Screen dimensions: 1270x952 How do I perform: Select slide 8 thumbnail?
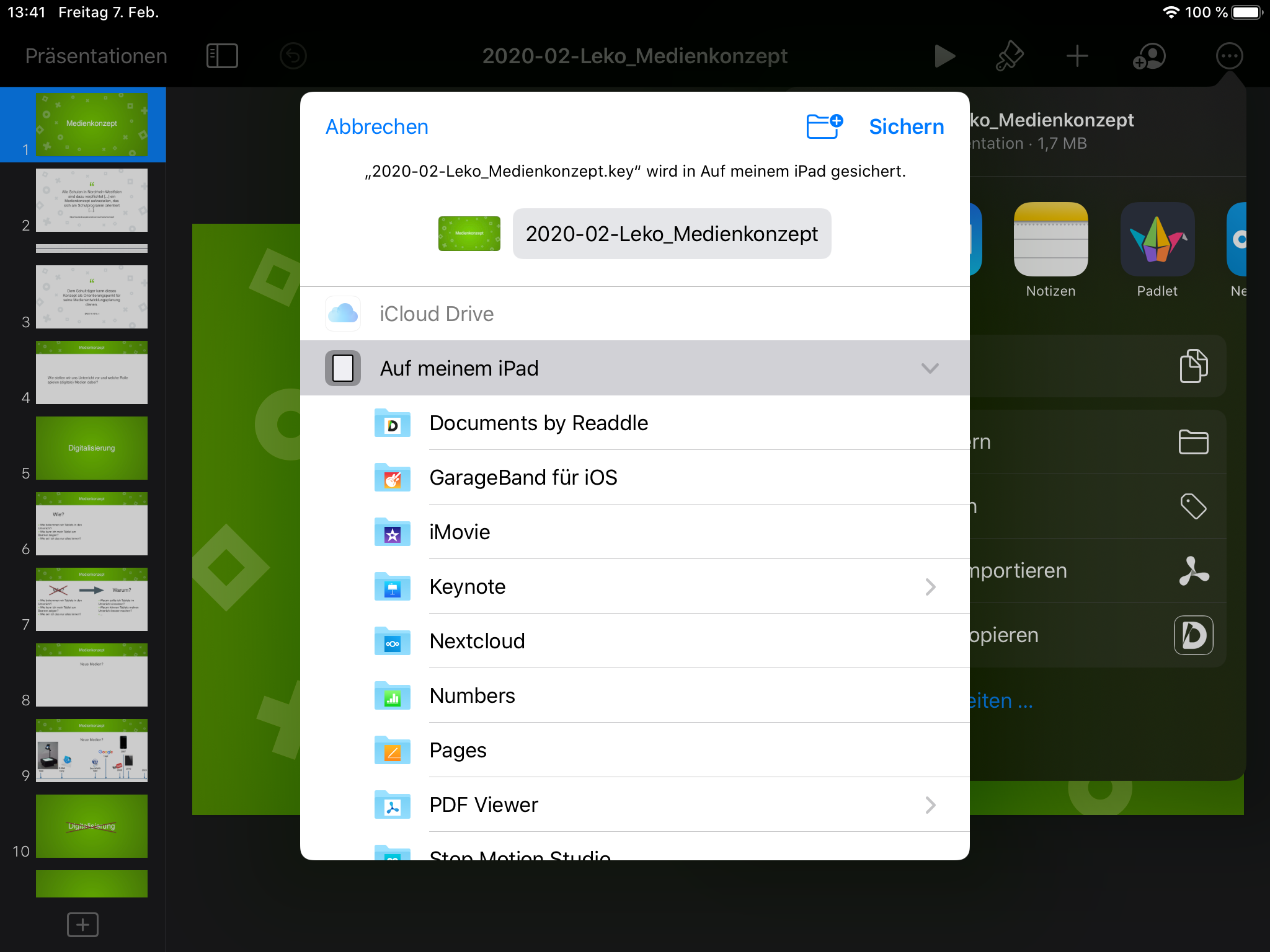coord(92,675)
